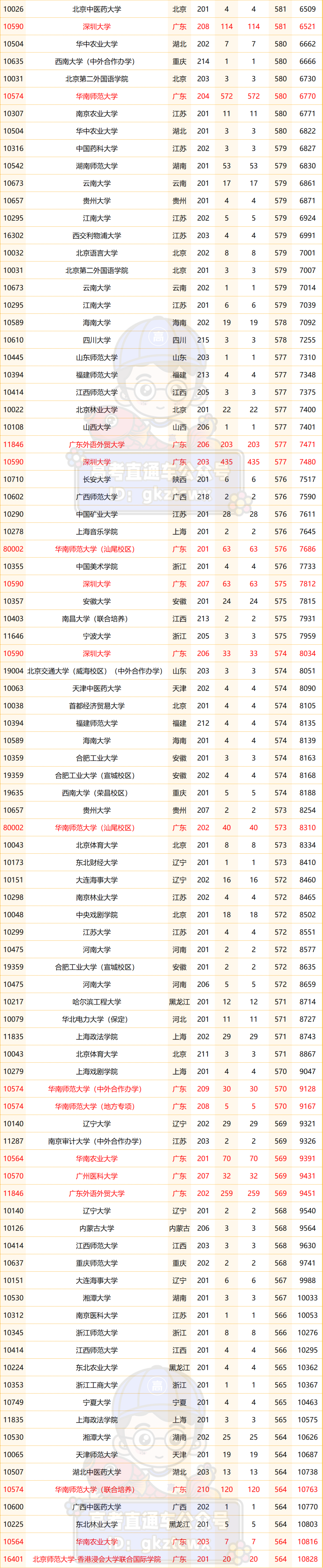Screen dimensions: 323x1568
Task: Click 南京农业大学 school name
Action: (97, 114)
